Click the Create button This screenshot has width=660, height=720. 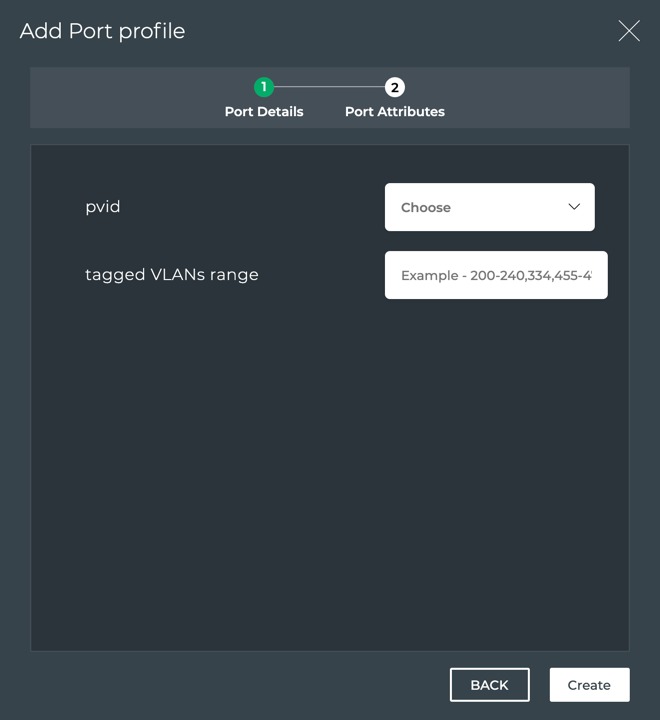click(x=589, y=685)
